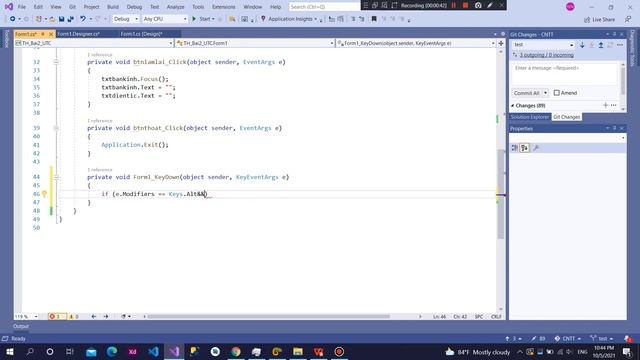Open the Commit All dropdown arrow
The width and height of the screenshot is (640, 360).
point(545,93)
